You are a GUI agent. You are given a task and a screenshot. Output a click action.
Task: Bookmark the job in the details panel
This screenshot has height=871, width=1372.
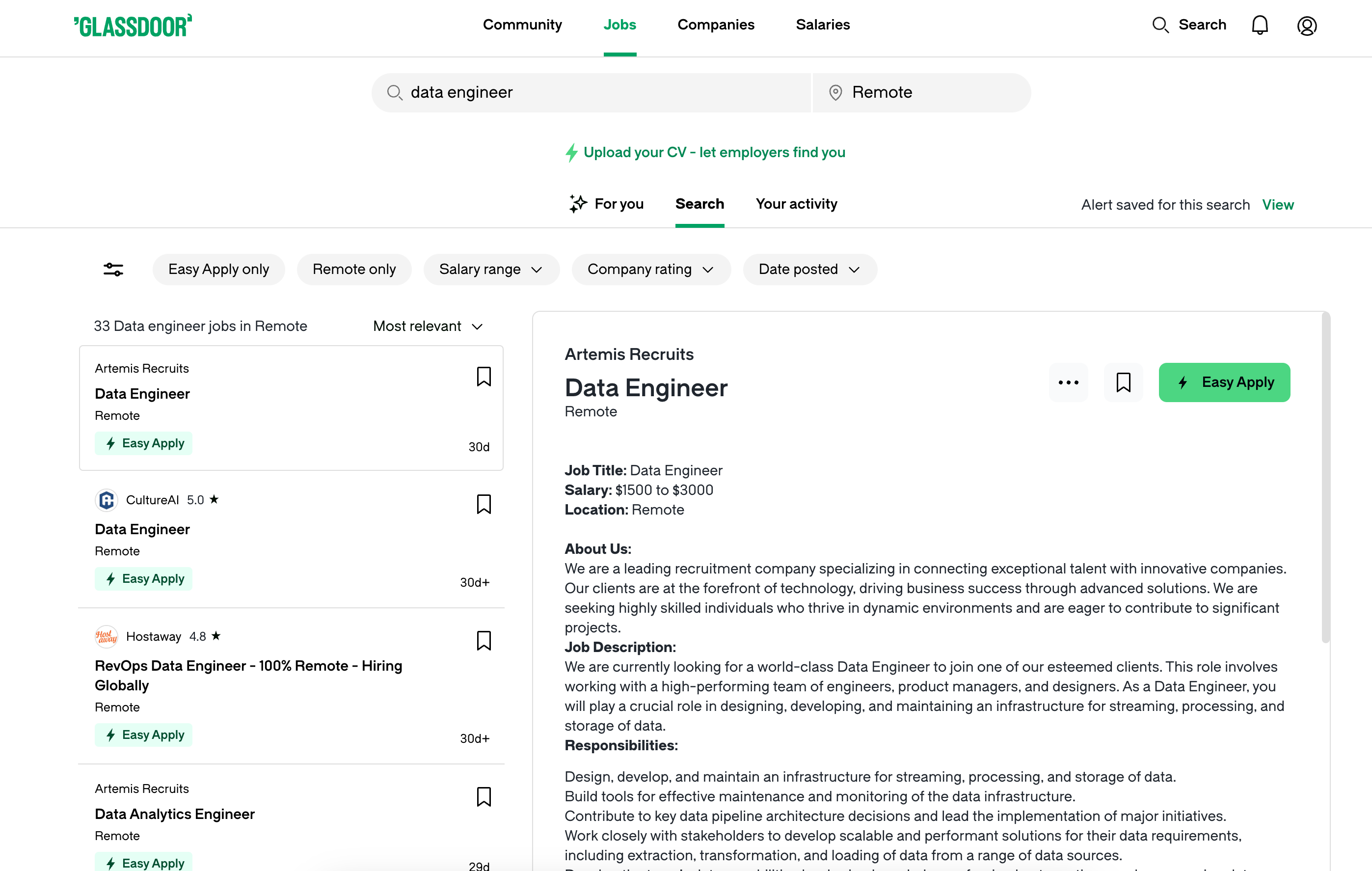pos(1123,382)
